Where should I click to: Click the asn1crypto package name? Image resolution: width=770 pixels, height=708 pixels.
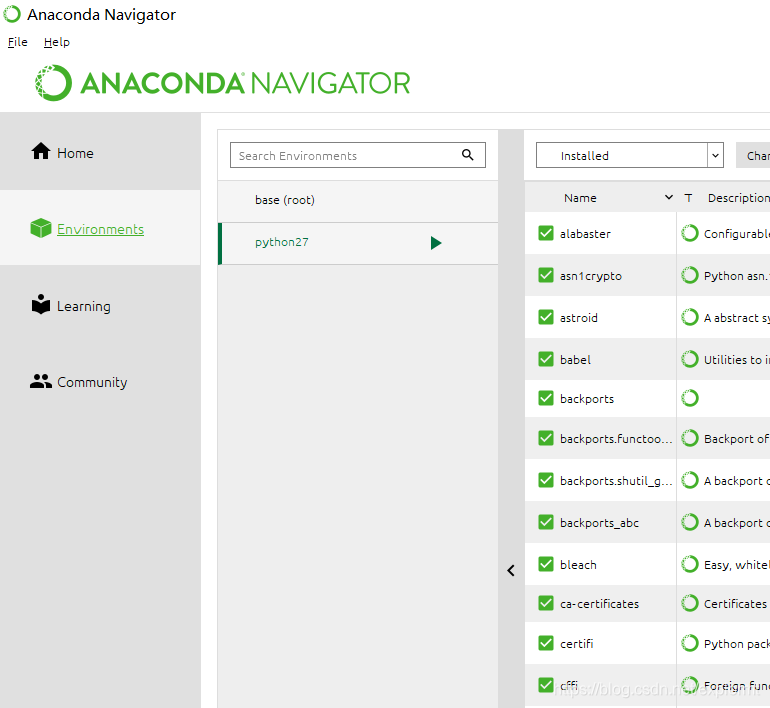coord(591,276)
